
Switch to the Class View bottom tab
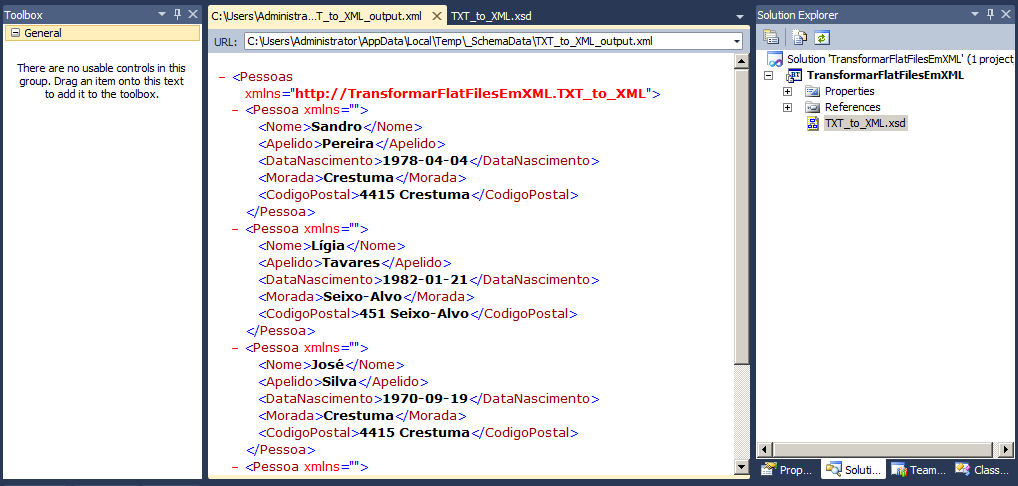pyautogui.click(x=982, y=470)
